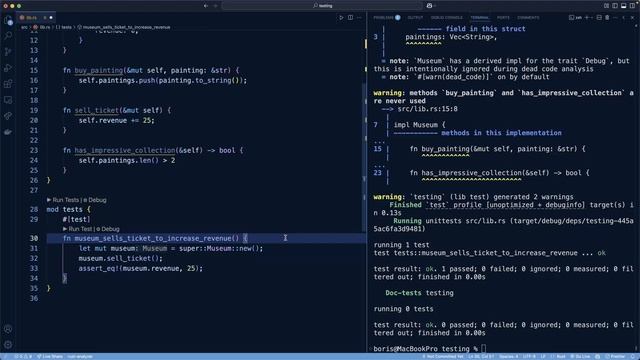Open new terminal launch profile dropdown
The width and height of the screenshot is (640, 360).
(x=591, y=18)
